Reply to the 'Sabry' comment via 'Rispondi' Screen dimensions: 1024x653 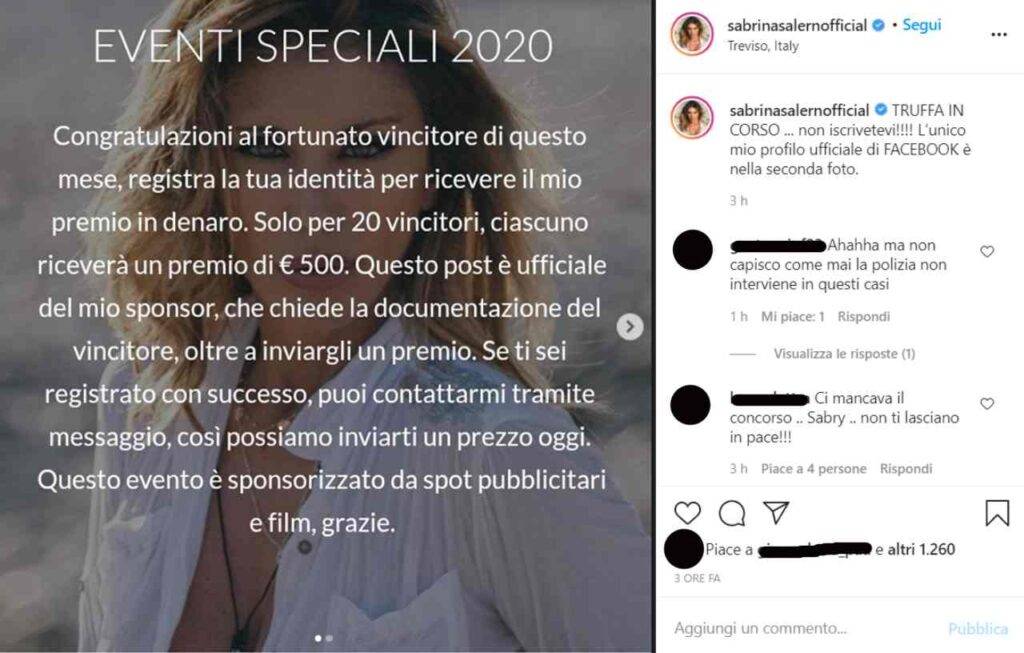(x=906, y=469)
